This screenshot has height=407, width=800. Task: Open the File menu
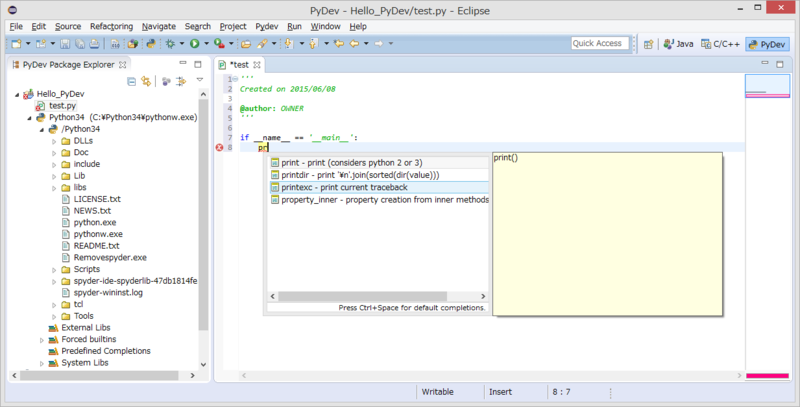tap(16, 27)
